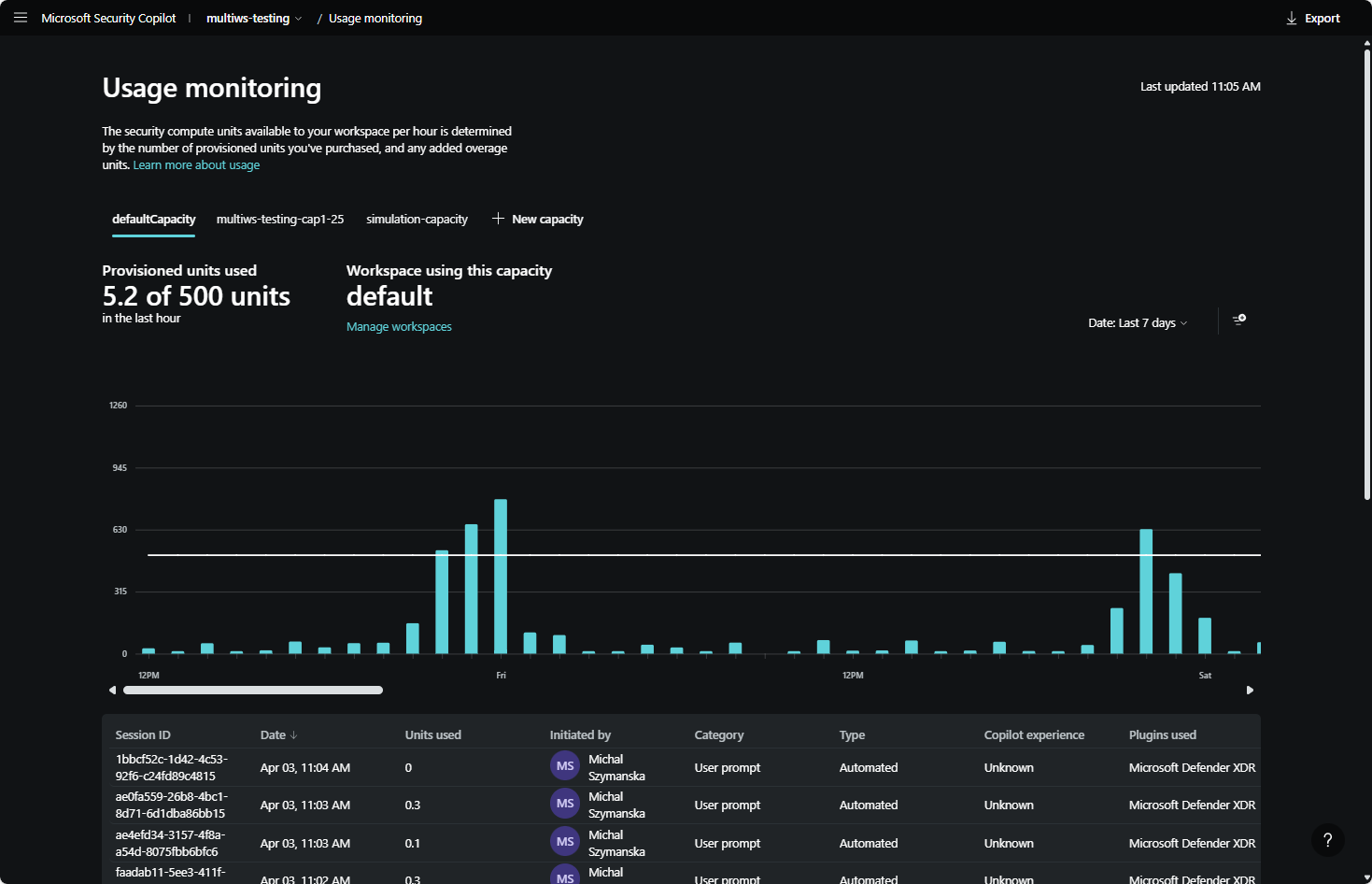Image resolution: width=1372 pixels, height=884 pixels.
Task: Click Microsoft Defender XDR in first row
Action: pyautogui.click(x=1192, y=768)
